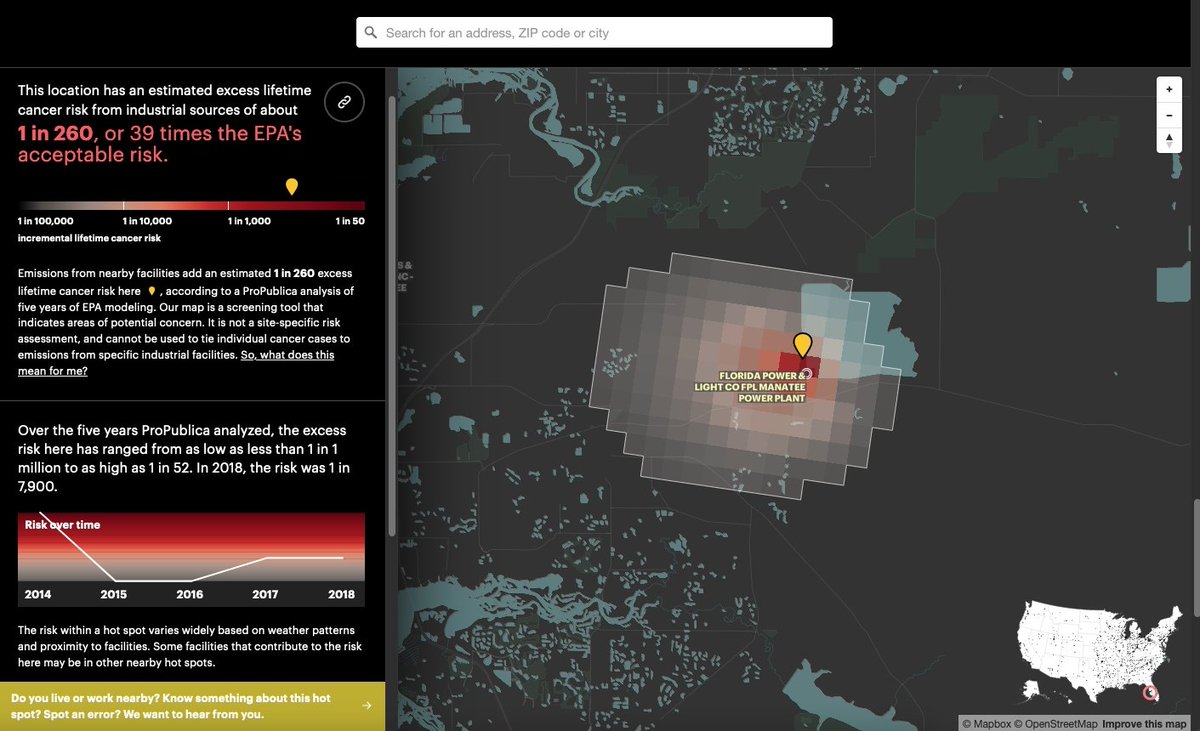Viewport: 1200px width, 731px height.
Task: Click the 2016 label on the chart
Action: [190, 594]
